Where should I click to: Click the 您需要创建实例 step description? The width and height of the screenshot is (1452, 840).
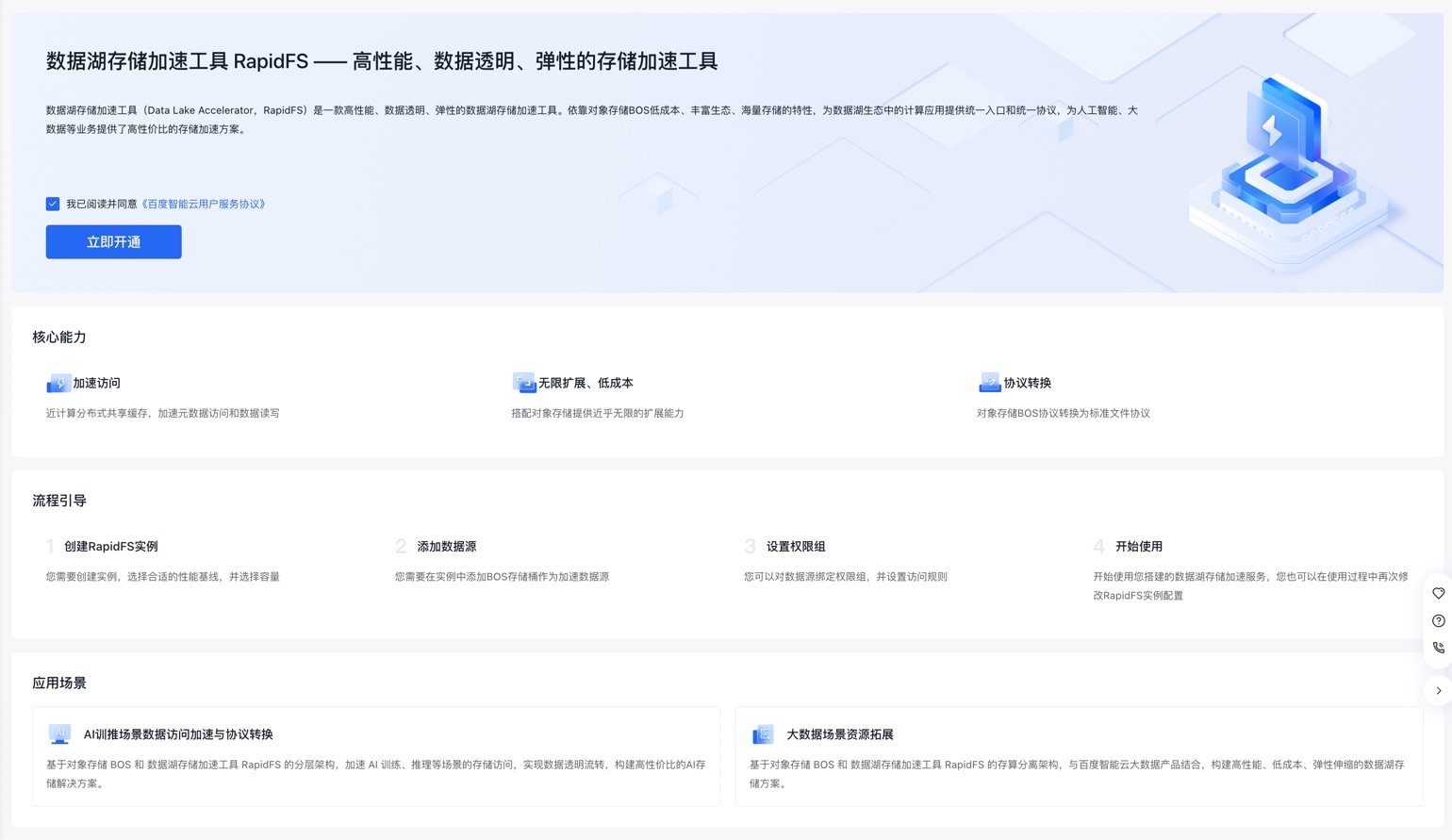point(163,576)
